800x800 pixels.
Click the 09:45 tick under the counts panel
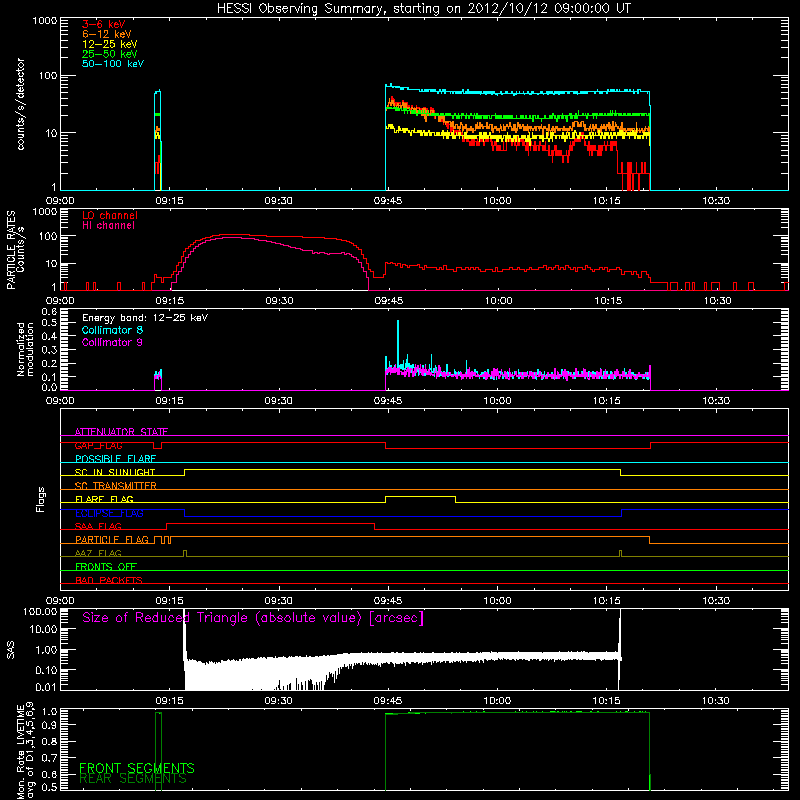[x=388, y=201]
